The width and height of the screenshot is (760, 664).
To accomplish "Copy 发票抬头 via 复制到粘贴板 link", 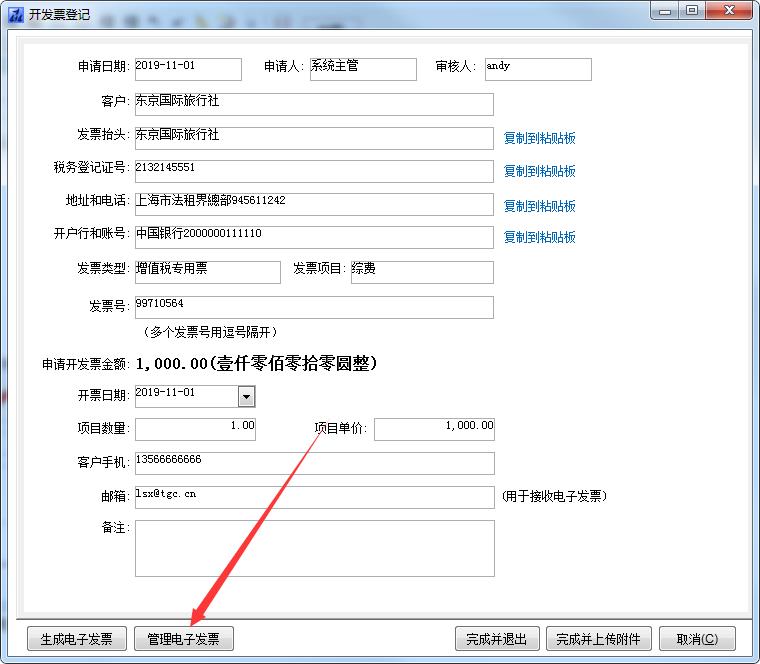I will [539, 138].
